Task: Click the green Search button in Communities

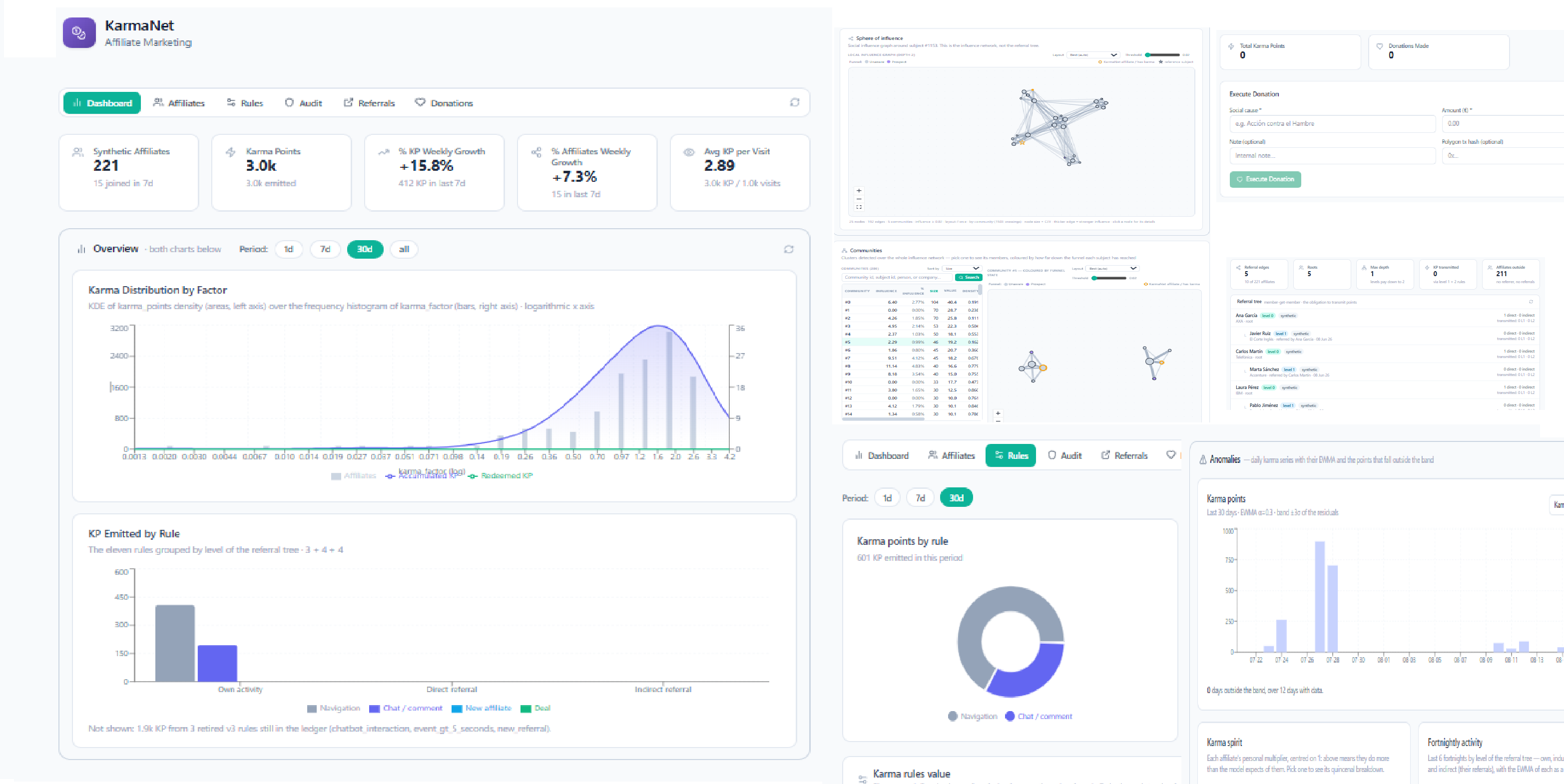Action: (969, 277)
